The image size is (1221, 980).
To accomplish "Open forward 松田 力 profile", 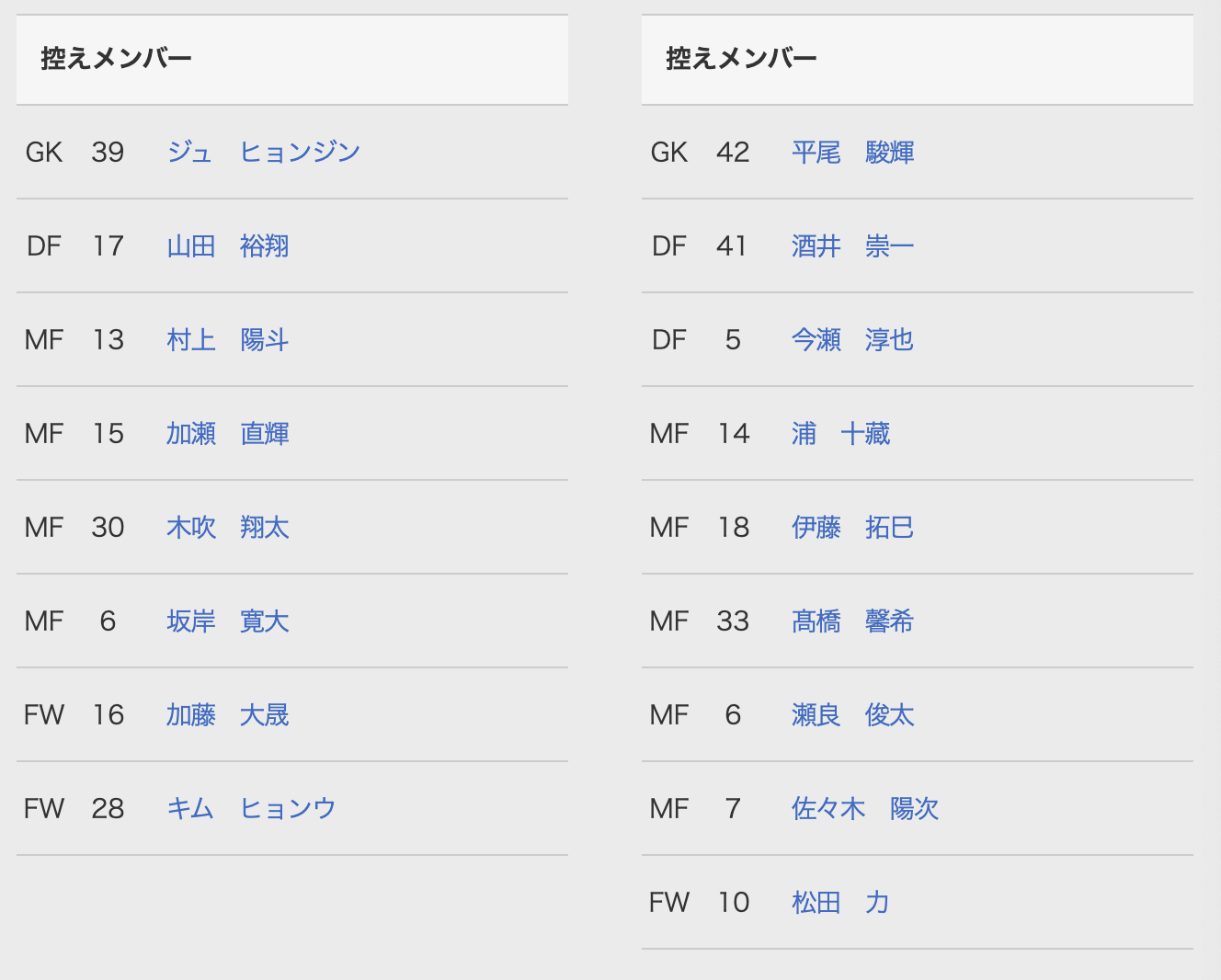I will point(840,903).
